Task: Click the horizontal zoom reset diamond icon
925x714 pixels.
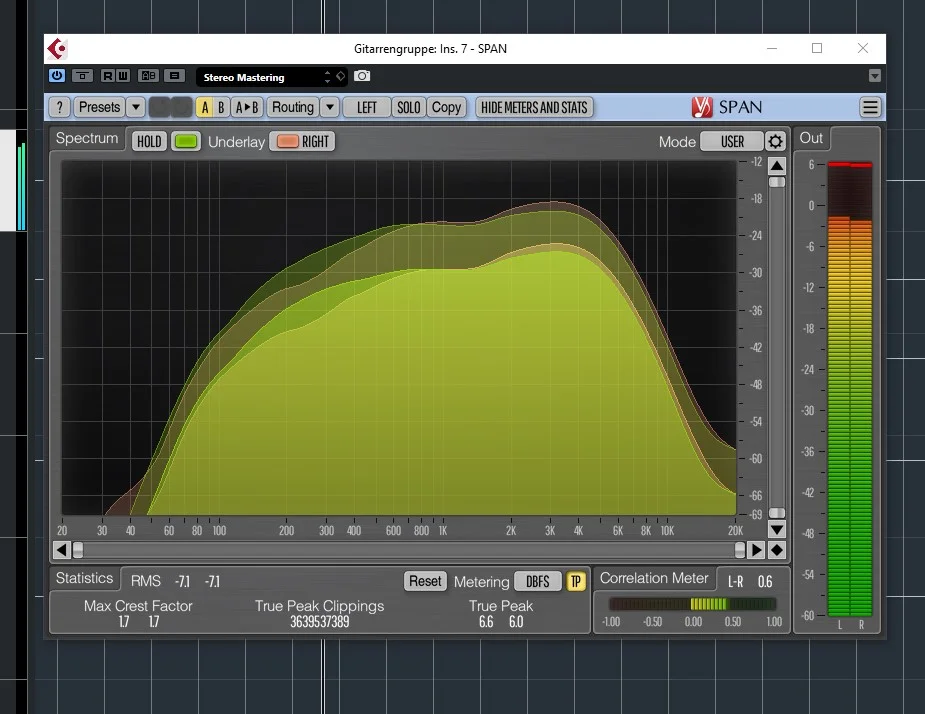Action: [777, 550]
